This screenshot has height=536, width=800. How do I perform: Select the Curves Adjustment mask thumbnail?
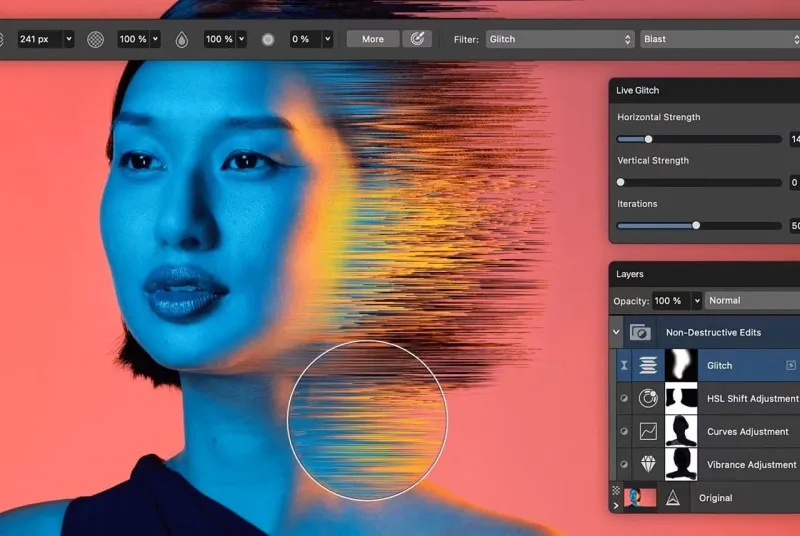tap(681, 431)
